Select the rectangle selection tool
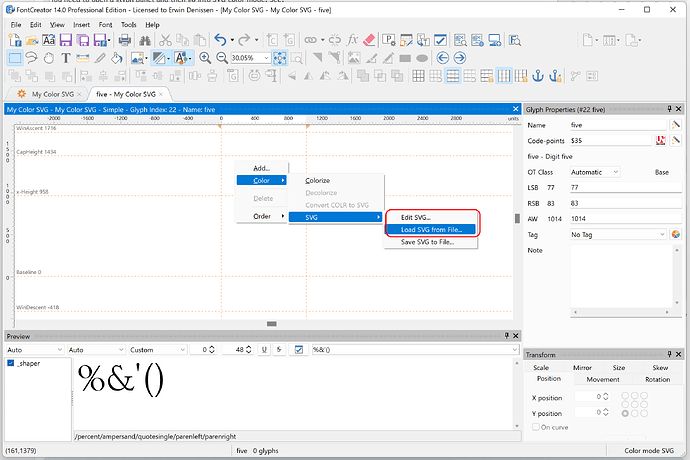 pos(15,58)
